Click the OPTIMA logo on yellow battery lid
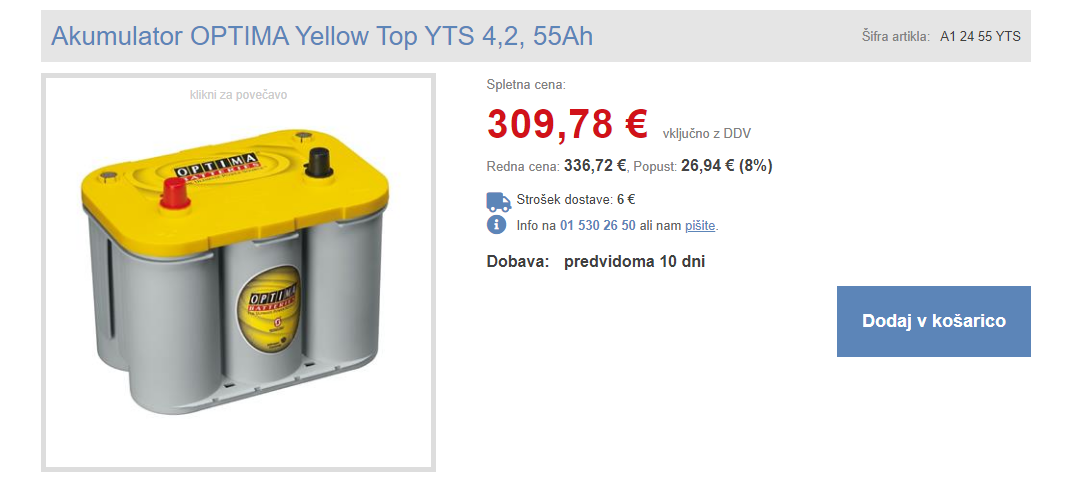The image size is (1071, 483). 215,166
